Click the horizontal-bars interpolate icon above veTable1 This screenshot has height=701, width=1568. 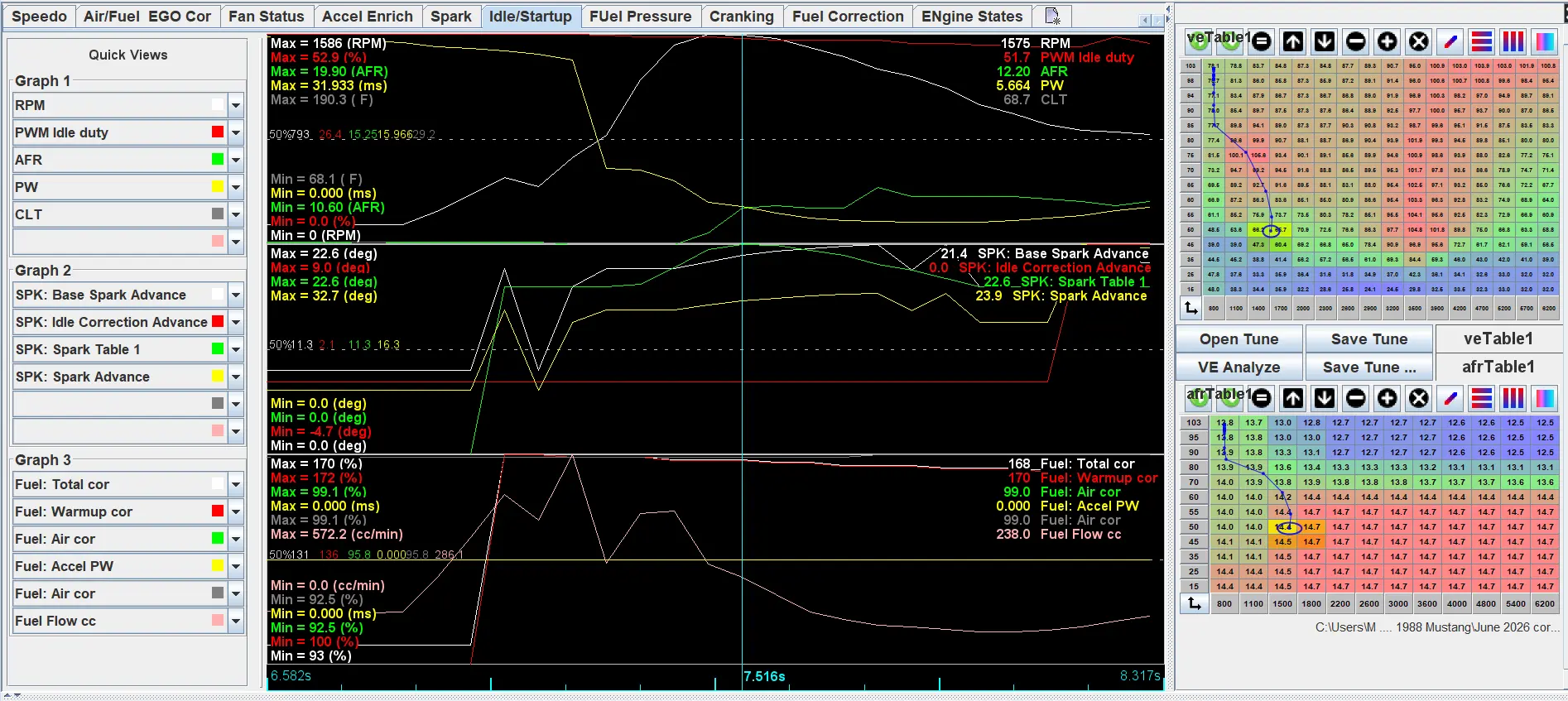[x=1482, y=41]
